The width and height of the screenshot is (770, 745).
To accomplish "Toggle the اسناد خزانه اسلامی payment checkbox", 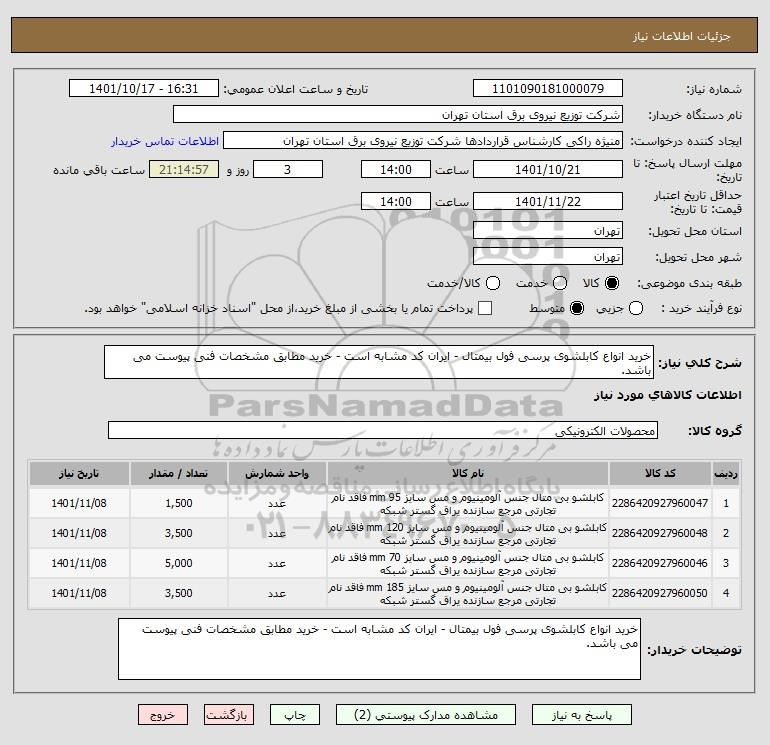I will [x=485, y=308].
